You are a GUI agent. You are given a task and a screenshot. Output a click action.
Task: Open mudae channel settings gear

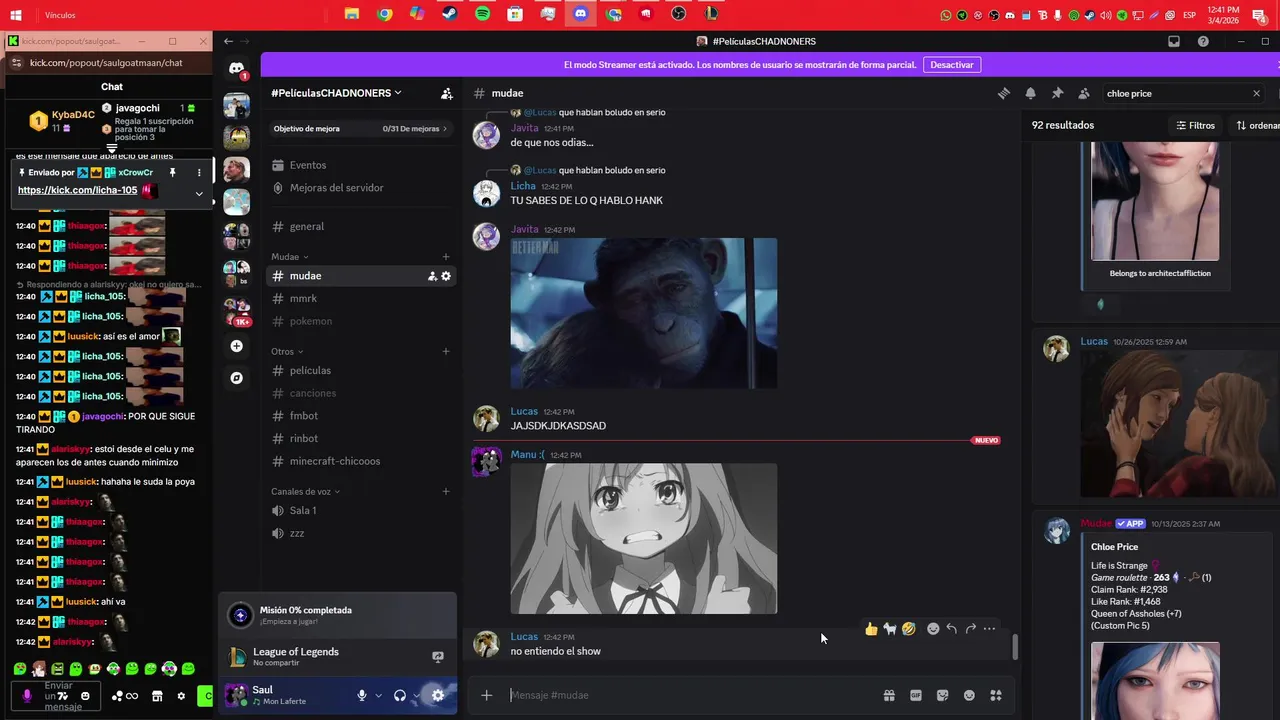tap(446, 276)
